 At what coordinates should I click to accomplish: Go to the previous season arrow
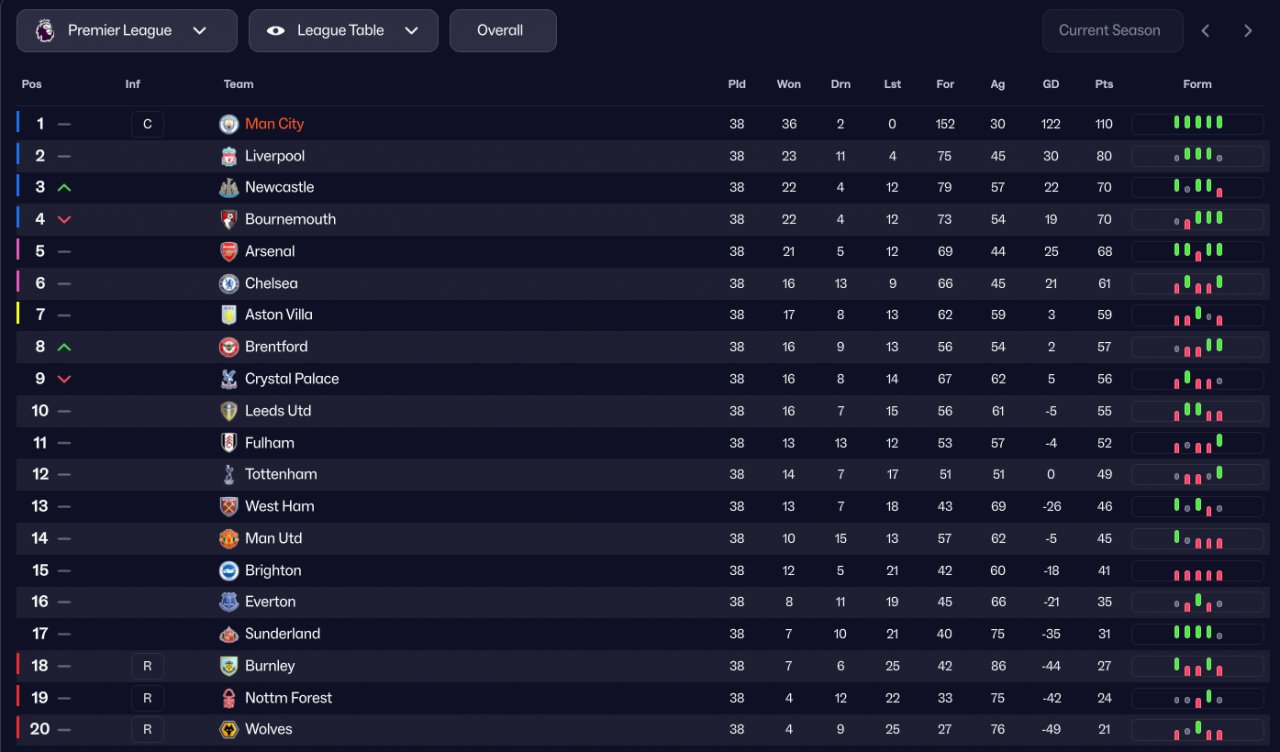tap(1205, 31)
